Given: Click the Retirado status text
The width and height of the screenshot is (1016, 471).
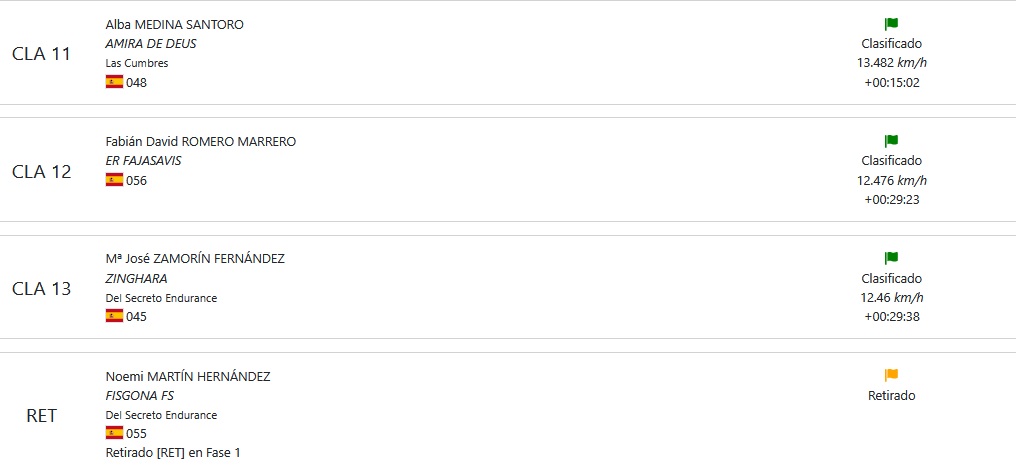Looking at the screenshot, I should 891,396.
